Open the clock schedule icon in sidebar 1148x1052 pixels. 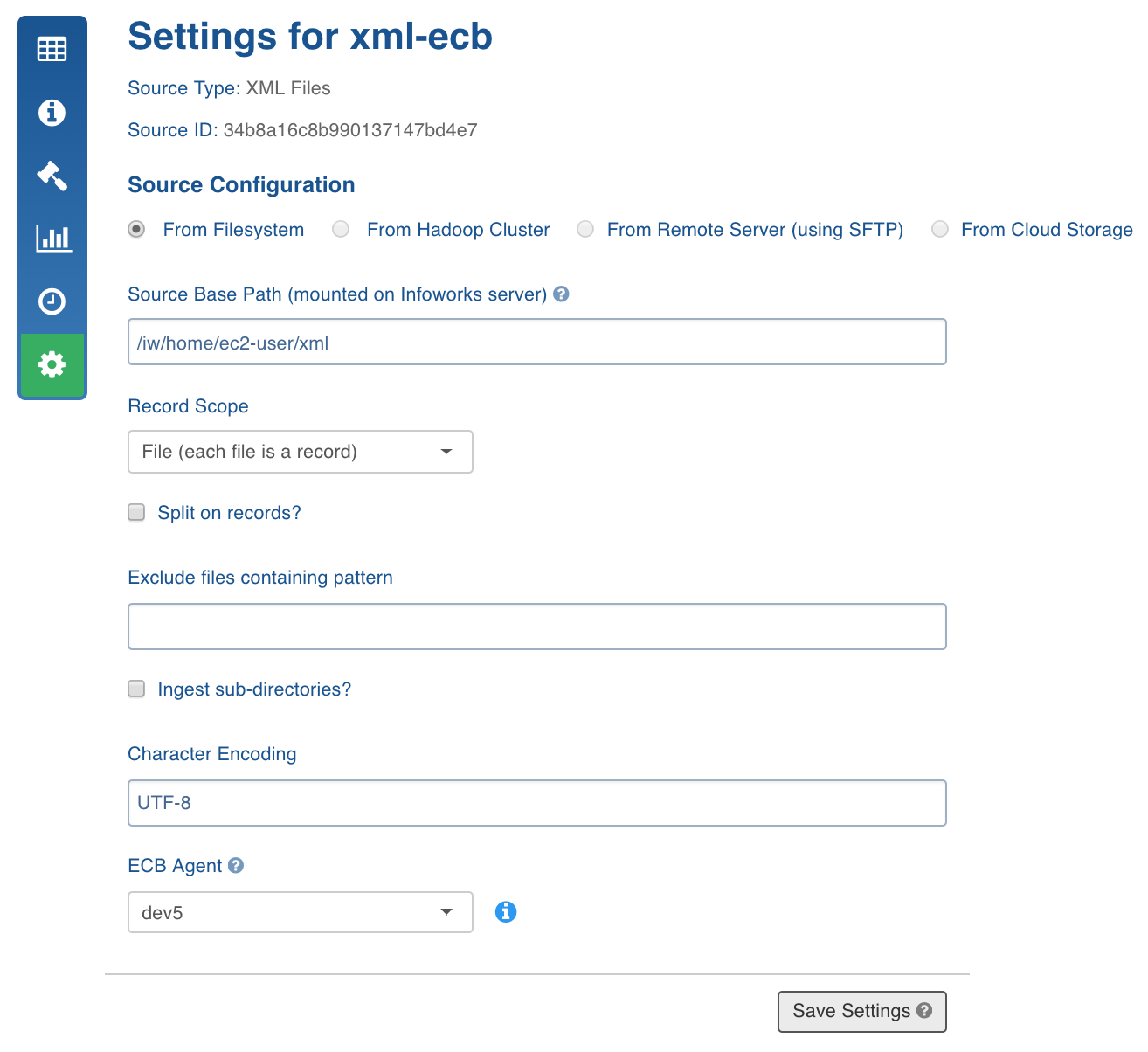(x=52, y=301)
